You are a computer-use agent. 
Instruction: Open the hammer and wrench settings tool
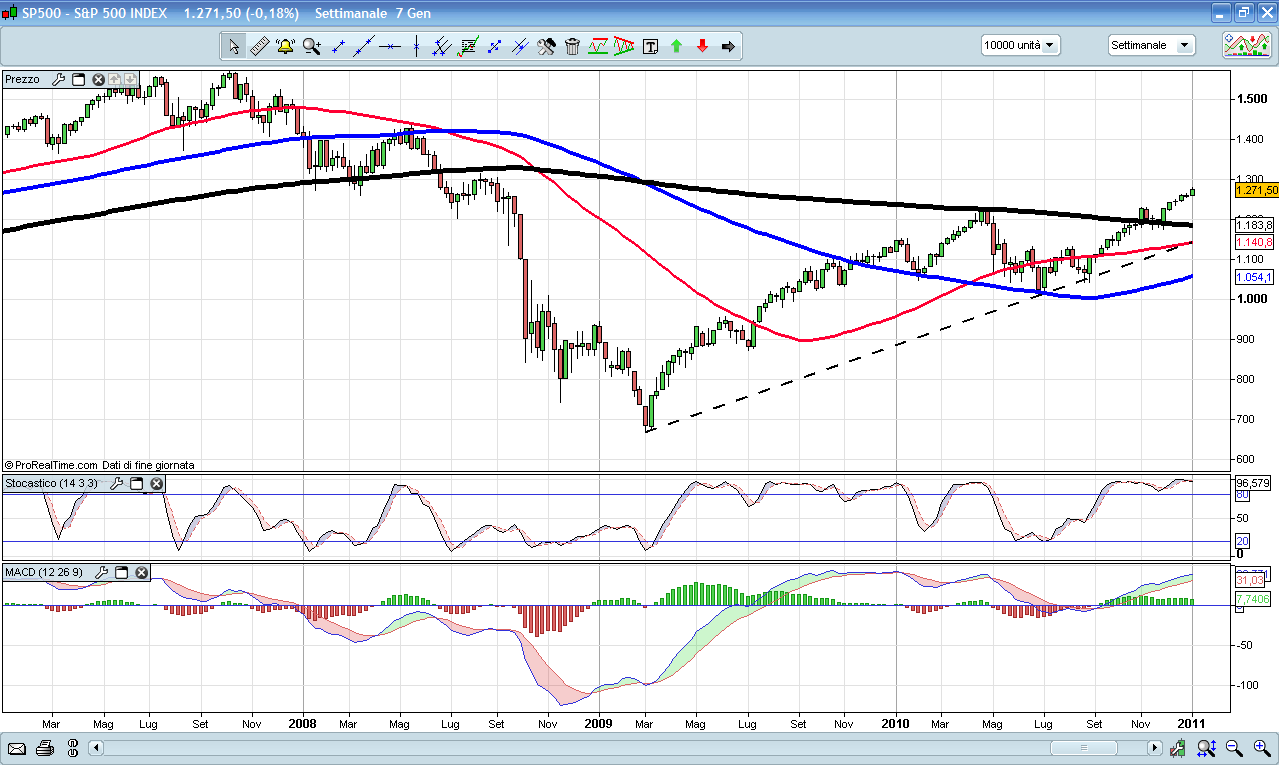tap(546, 46)
